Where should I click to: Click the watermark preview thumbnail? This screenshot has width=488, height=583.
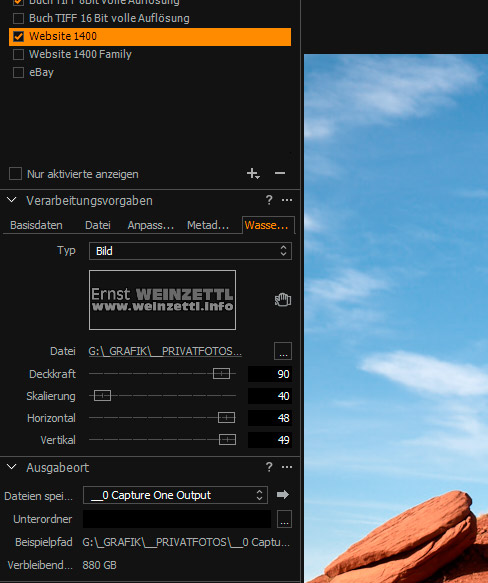163,300
